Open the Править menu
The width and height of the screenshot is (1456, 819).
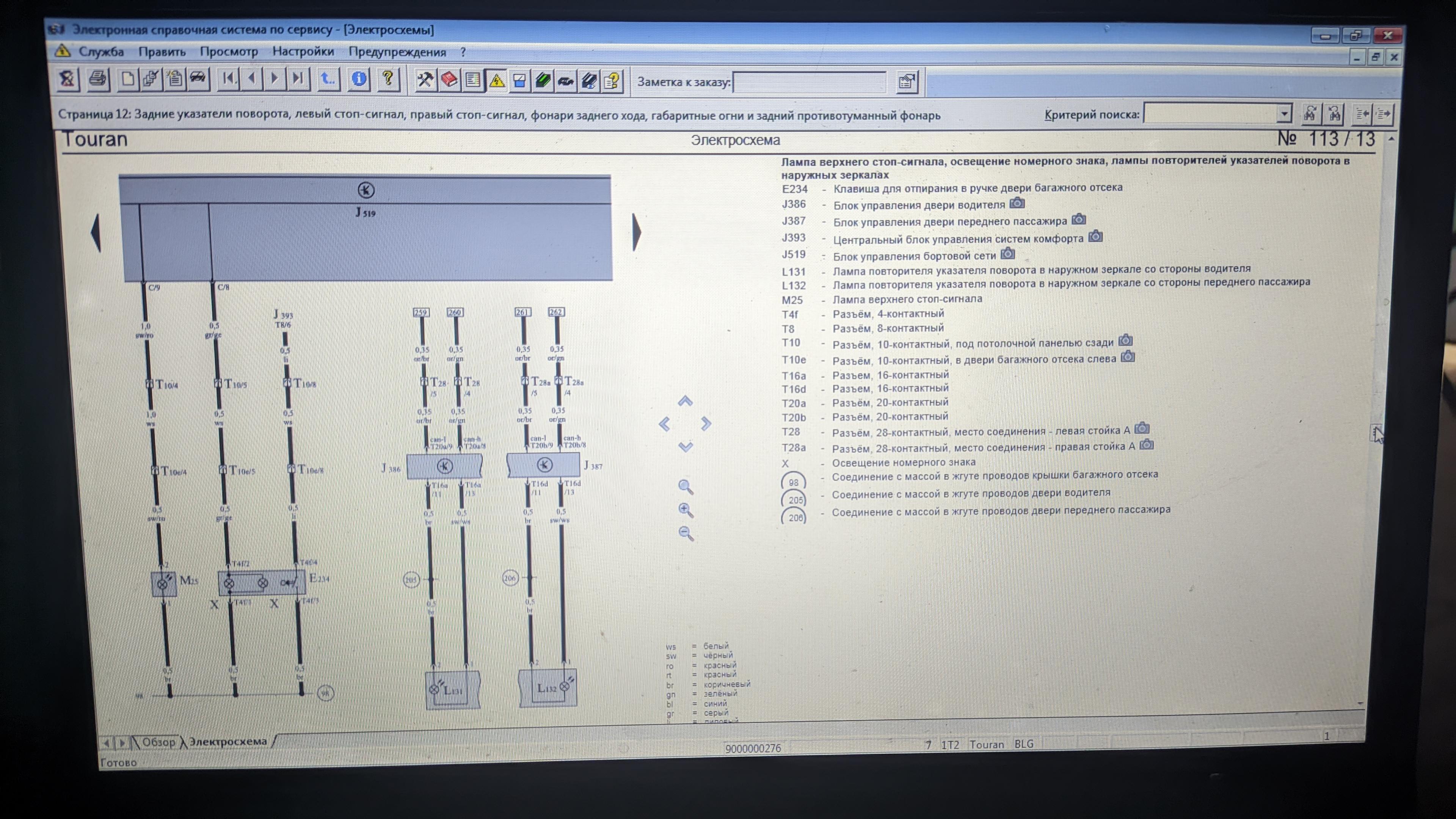point(162,52)
